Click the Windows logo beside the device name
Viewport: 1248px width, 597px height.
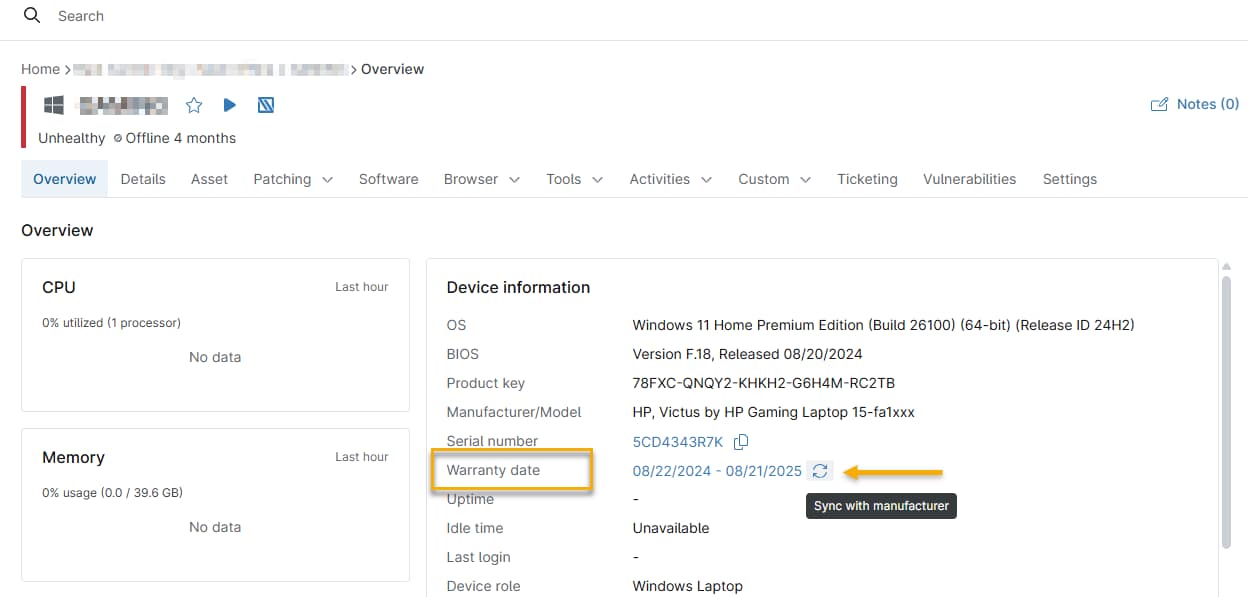click(52, 104)
